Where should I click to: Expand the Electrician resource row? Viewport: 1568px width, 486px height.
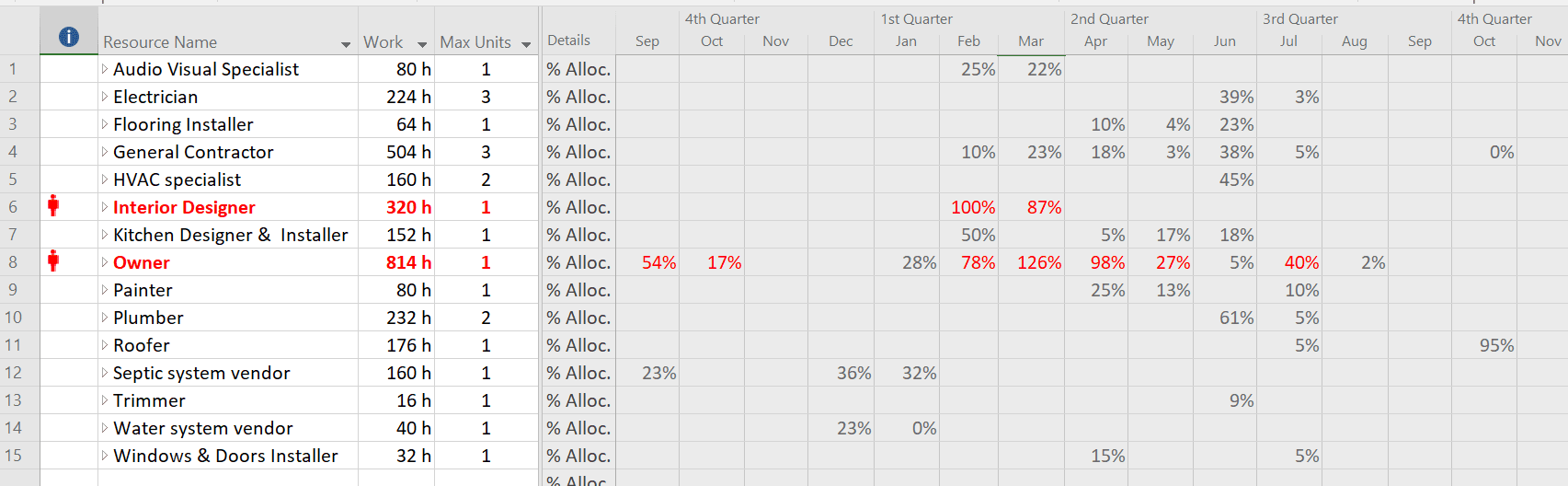click(105, 97)
